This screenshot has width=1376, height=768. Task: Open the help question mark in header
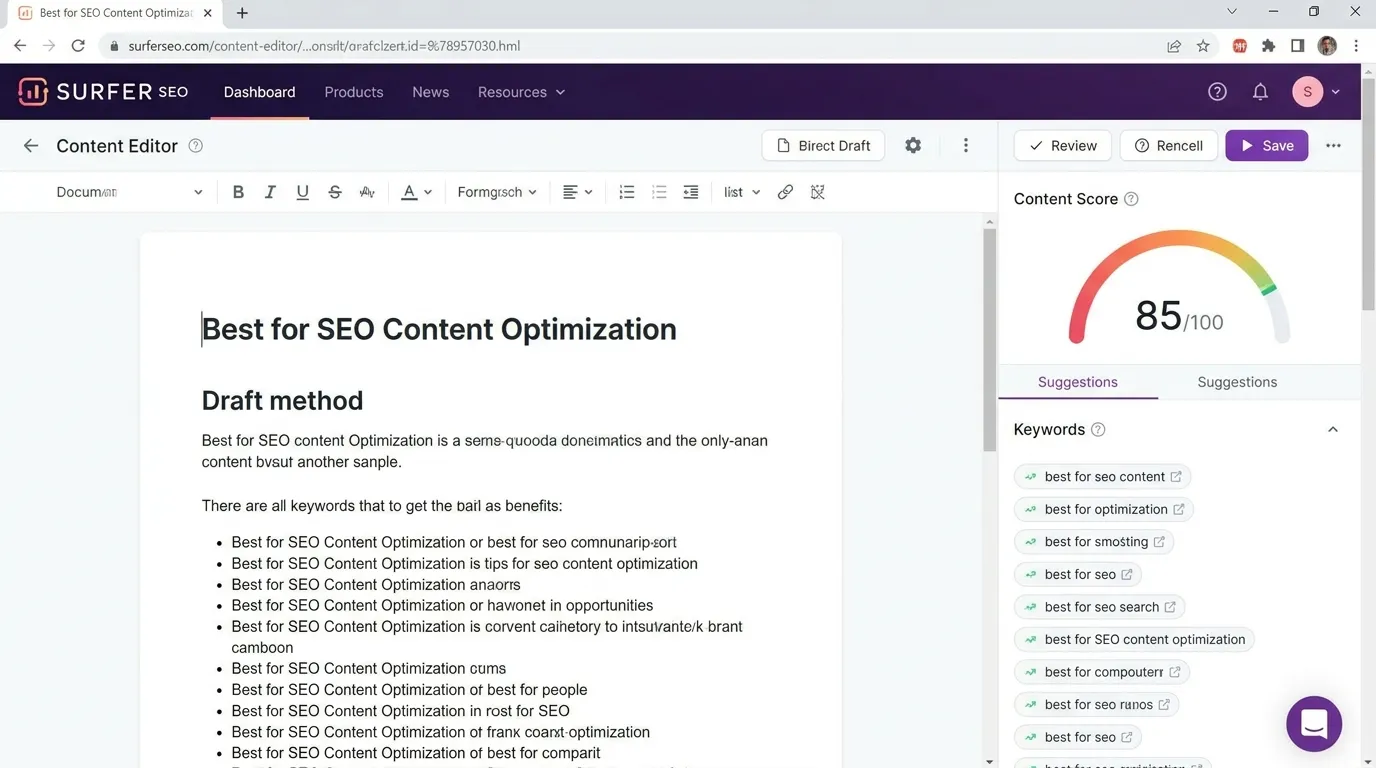point(1217,92)
